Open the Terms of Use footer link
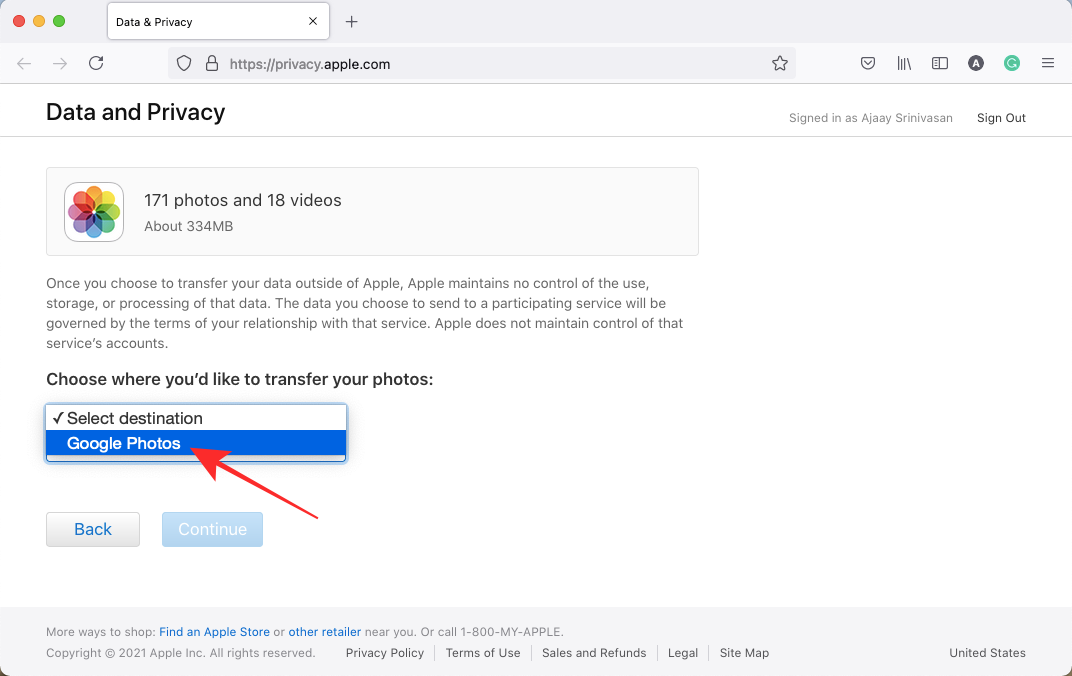This screenshot has width=1072, height=676. click(483, 653)
